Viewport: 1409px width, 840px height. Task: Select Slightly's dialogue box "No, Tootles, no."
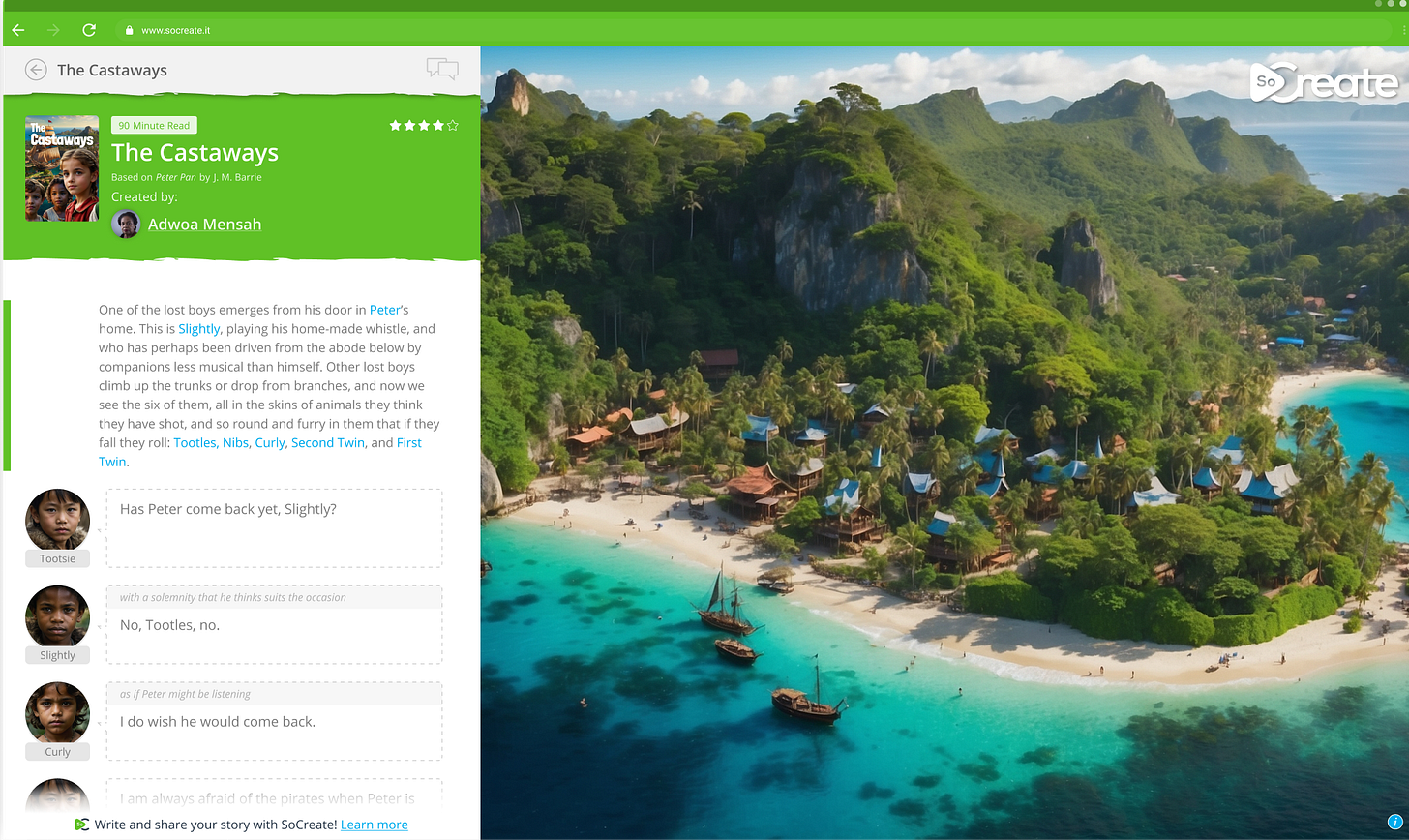(x=274, y=624)
